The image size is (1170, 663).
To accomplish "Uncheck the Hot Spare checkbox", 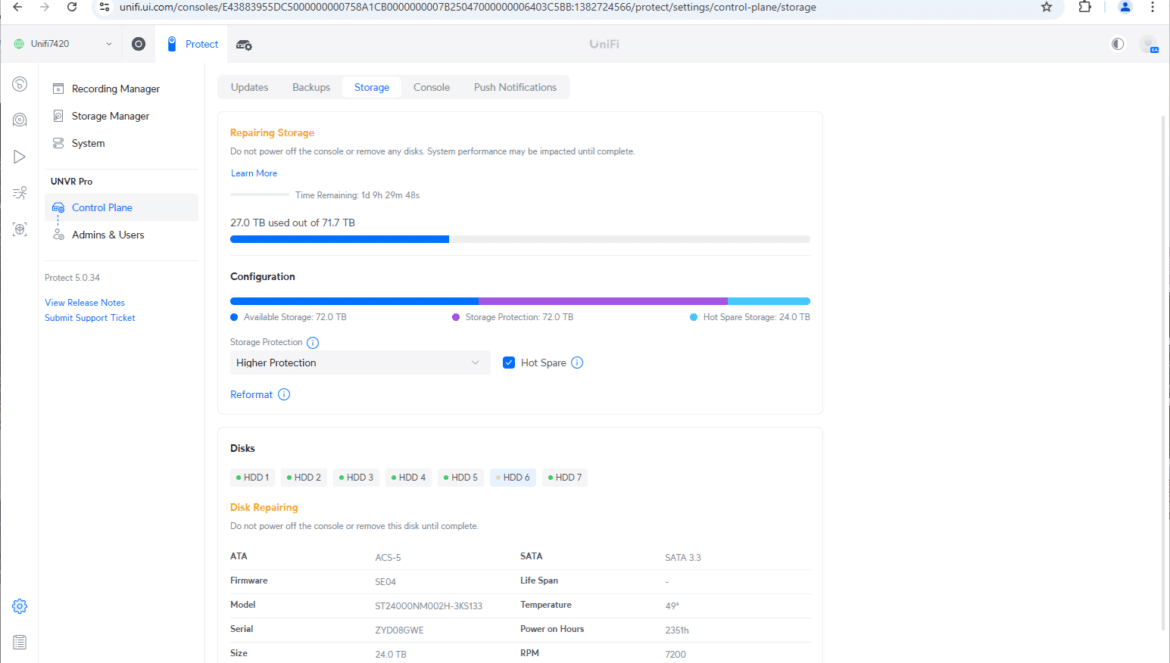I will pyautogui.click(x=509, y=363).
